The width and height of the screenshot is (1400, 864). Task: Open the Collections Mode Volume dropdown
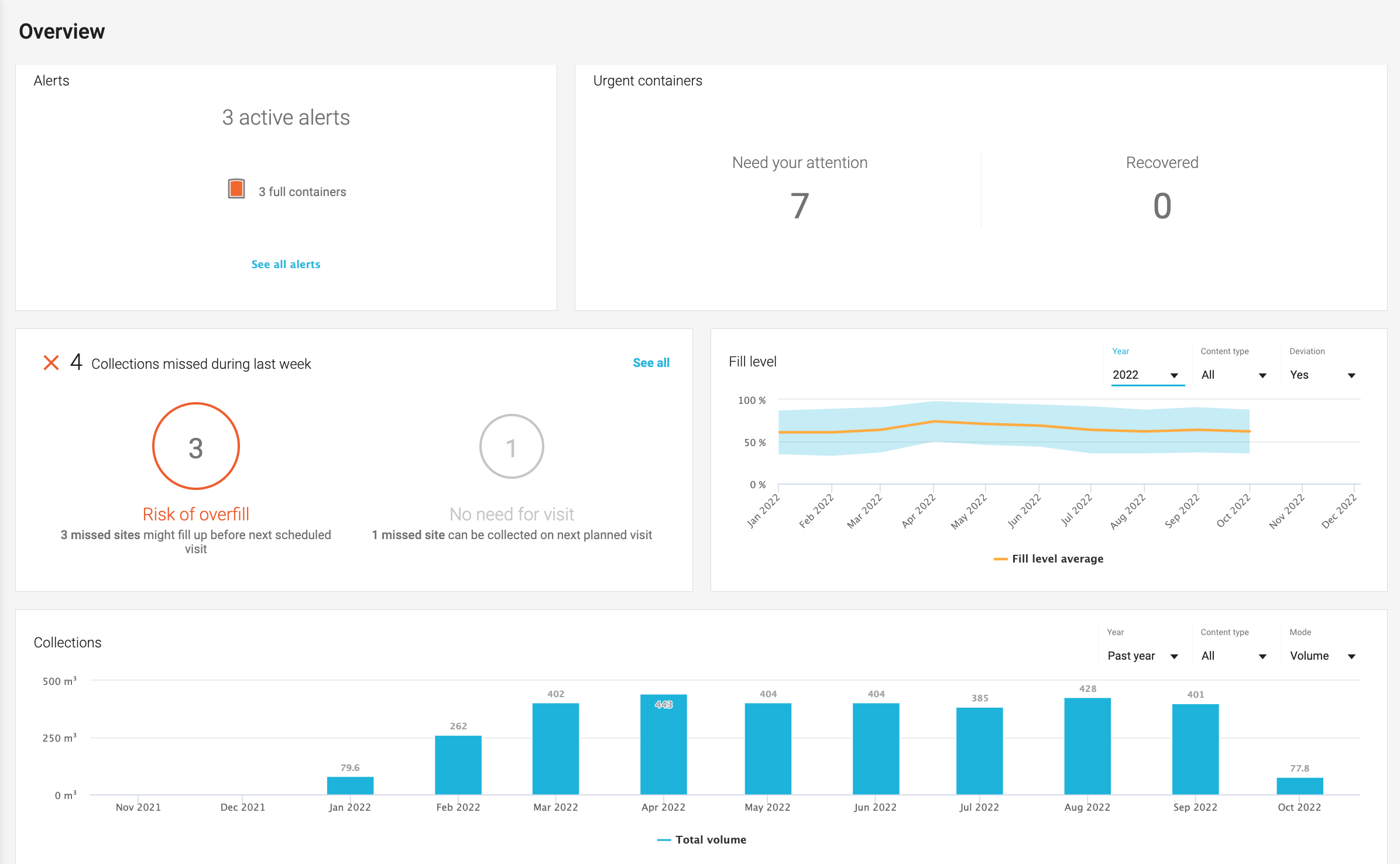coord(1322,656)
